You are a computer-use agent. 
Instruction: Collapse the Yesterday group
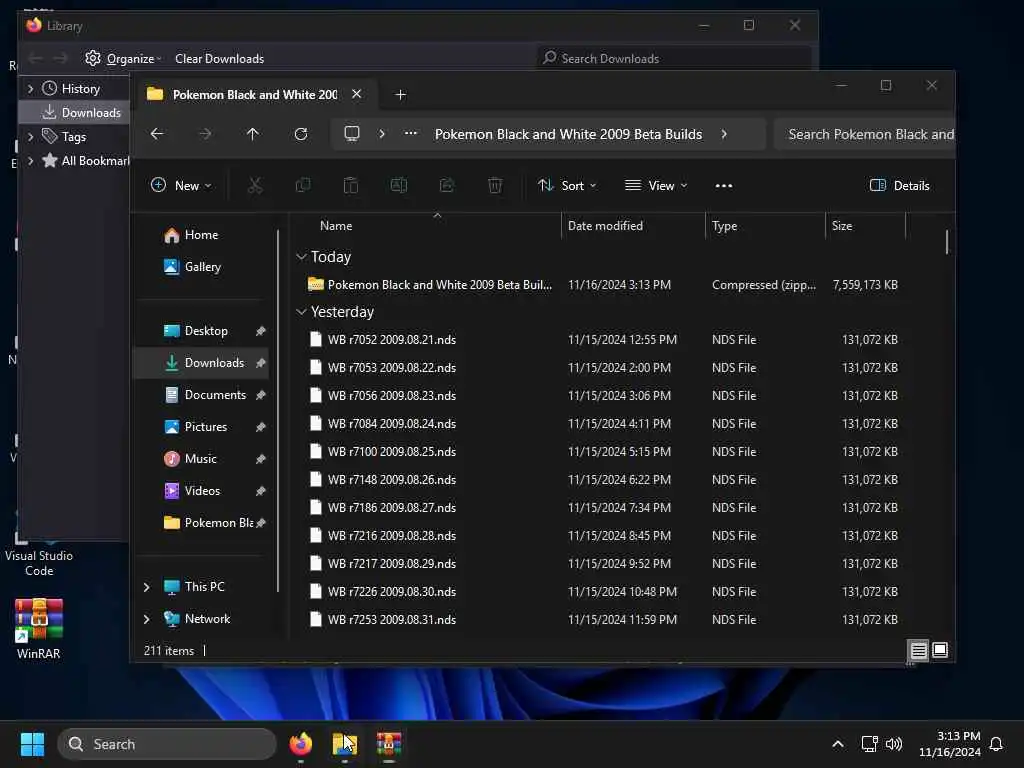301,312
